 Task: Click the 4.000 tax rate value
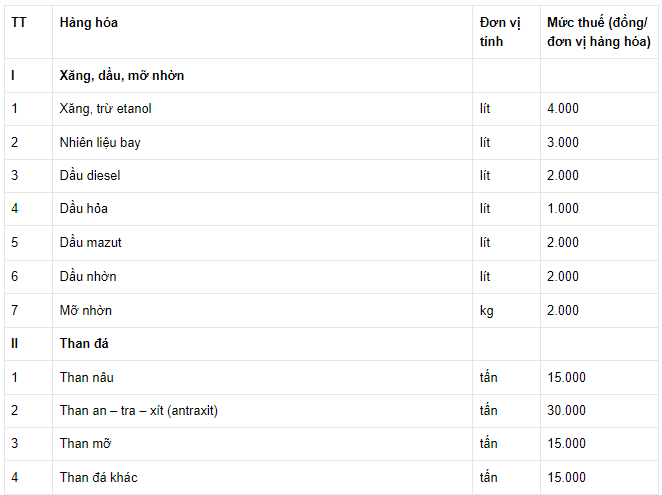click(563, 108)
